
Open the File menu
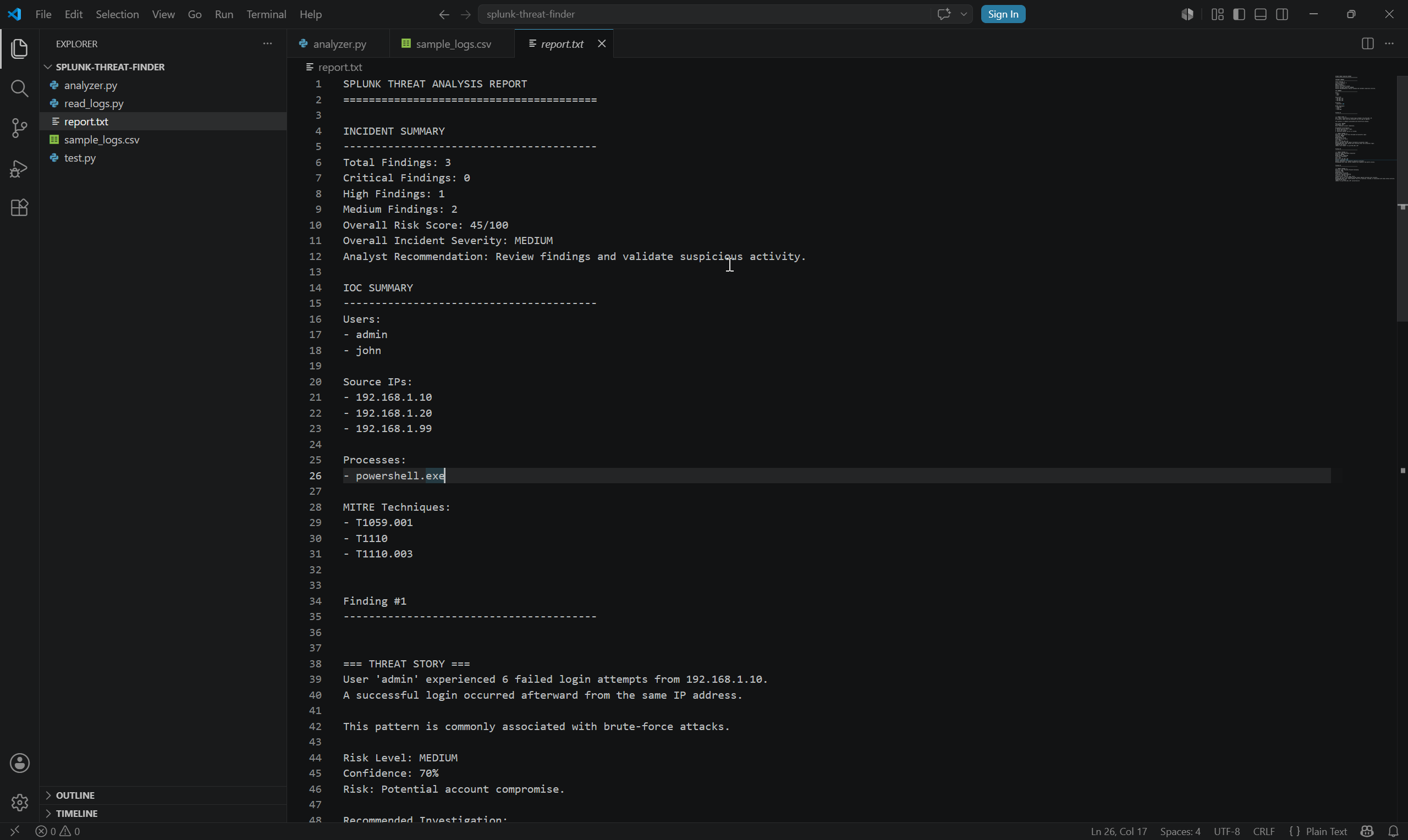[43, 14]
